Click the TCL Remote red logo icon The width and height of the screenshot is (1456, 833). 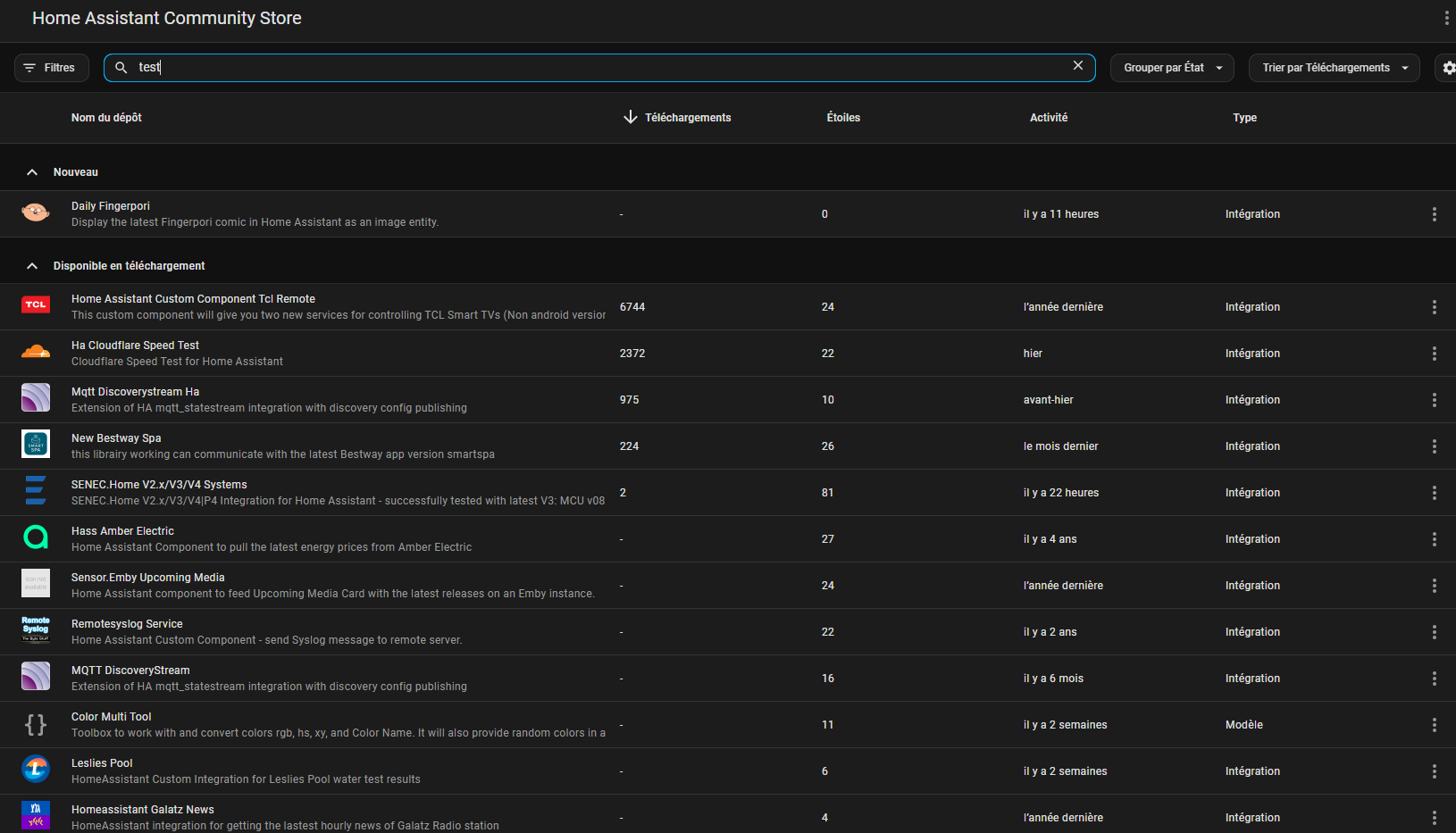point(36,306)
